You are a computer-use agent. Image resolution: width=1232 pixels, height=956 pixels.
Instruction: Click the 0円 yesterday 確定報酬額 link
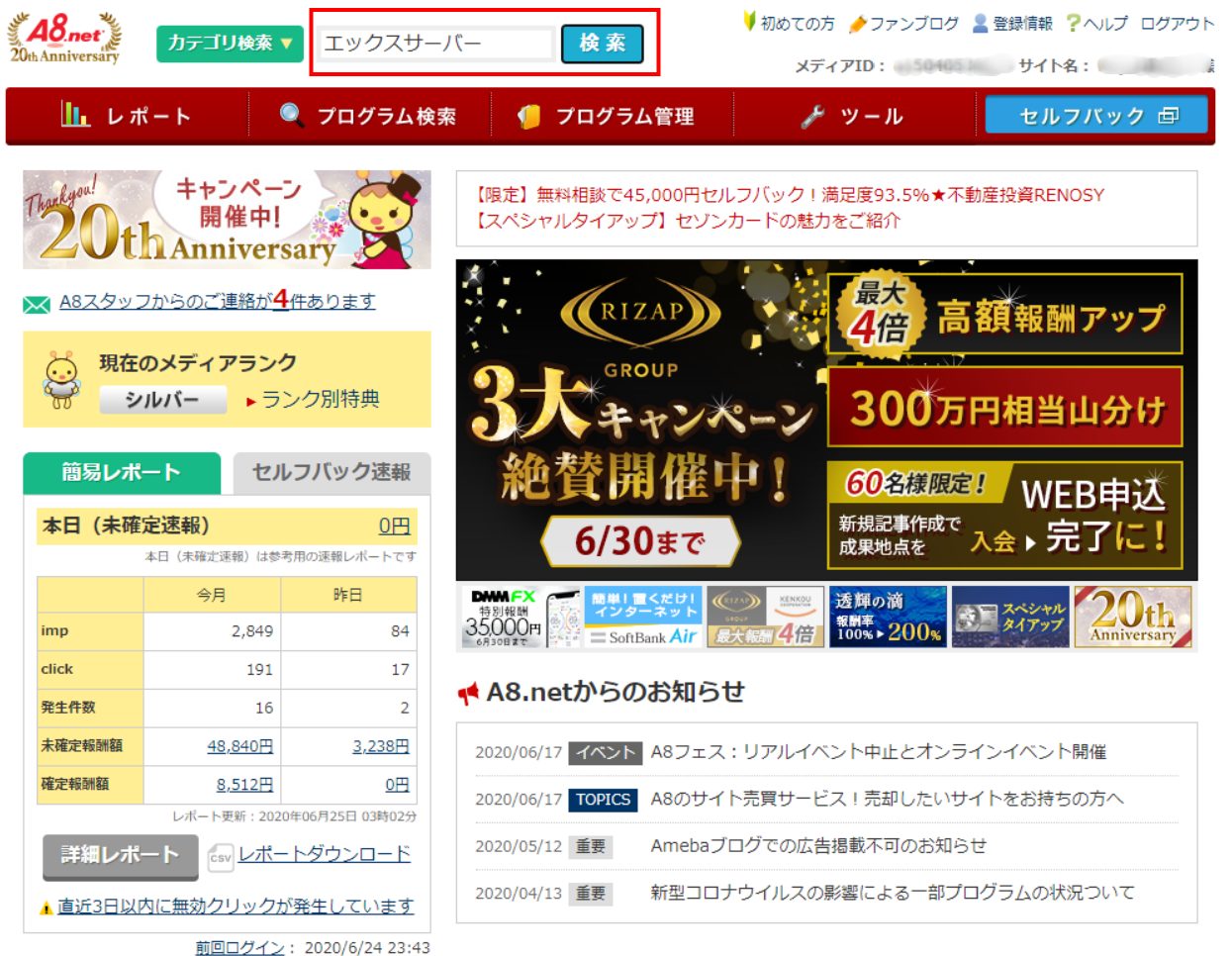(397, 785)
